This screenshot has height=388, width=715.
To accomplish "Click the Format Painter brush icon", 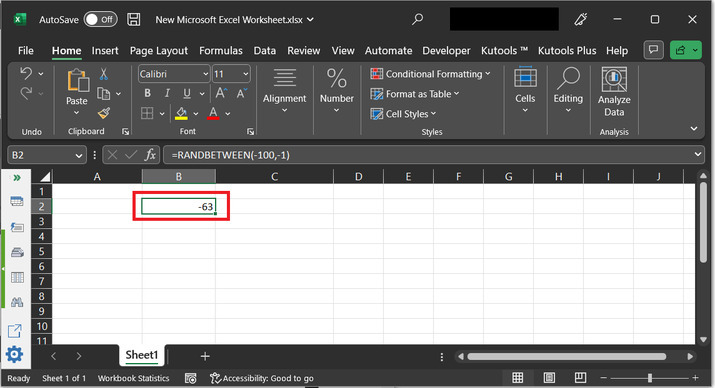I will click(104, 113).
